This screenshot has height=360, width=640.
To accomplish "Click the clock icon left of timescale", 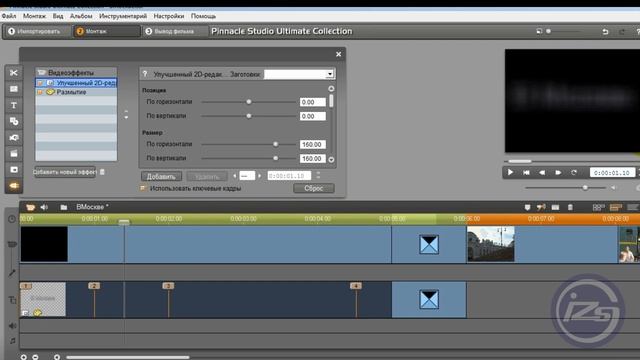I will click(12, 219).
